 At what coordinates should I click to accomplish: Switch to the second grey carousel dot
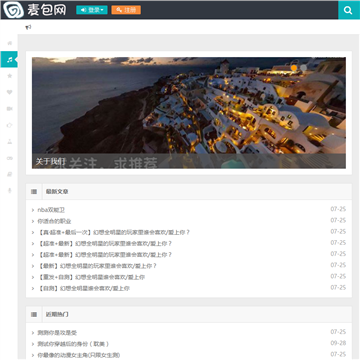point(303,68)
